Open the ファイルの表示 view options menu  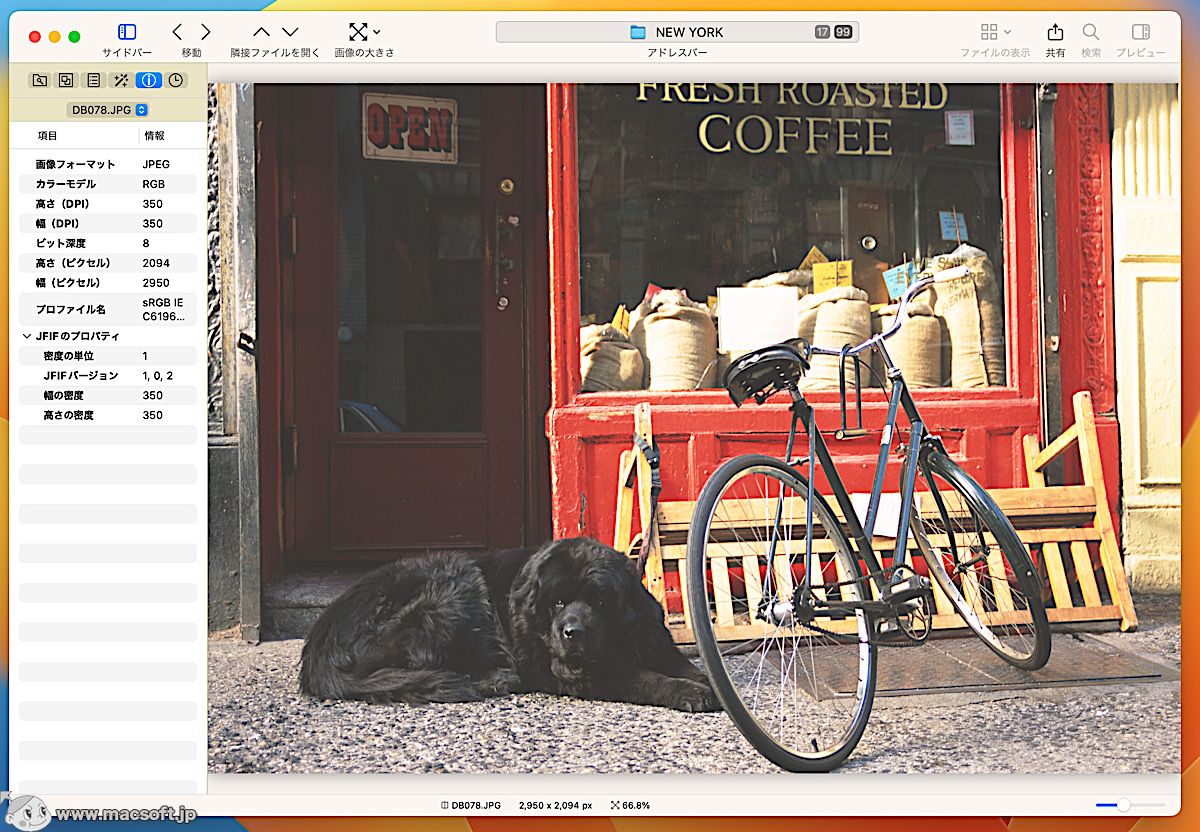pyautogui.click(x=995, y=33)
